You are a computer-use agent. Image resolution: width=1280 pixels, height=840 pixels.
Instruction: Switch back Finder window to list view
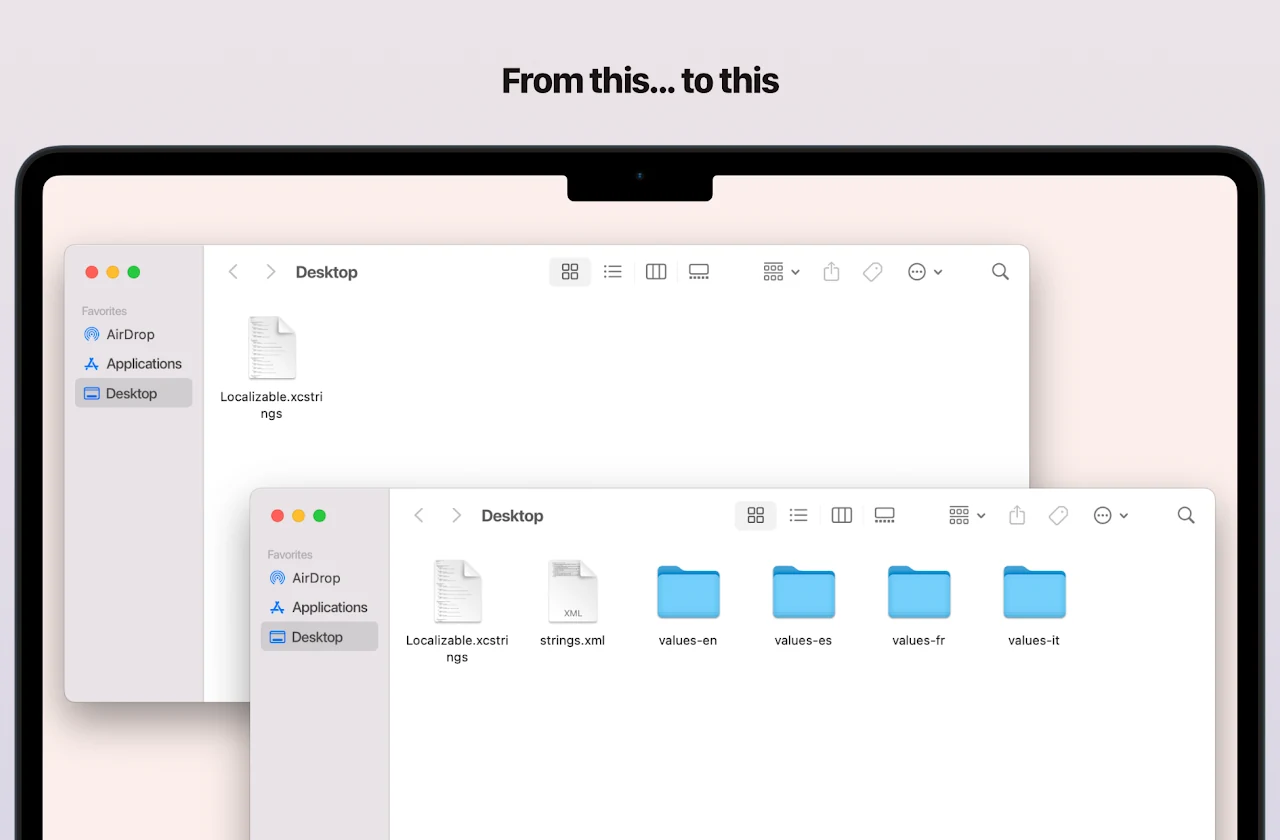pos(613,272)
